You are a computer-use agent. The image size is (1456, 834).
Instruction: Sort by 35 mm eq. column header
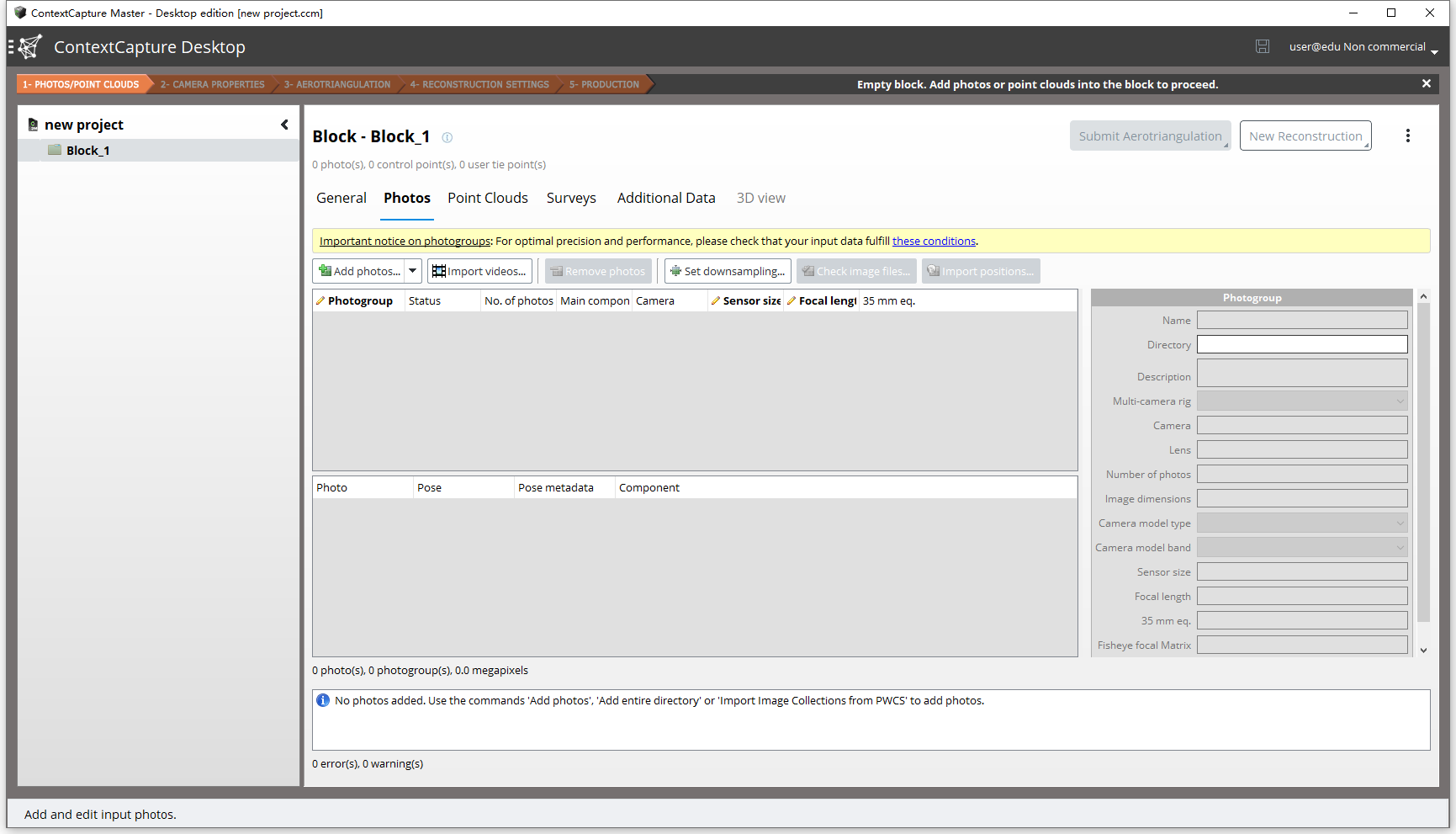[888, 300]
